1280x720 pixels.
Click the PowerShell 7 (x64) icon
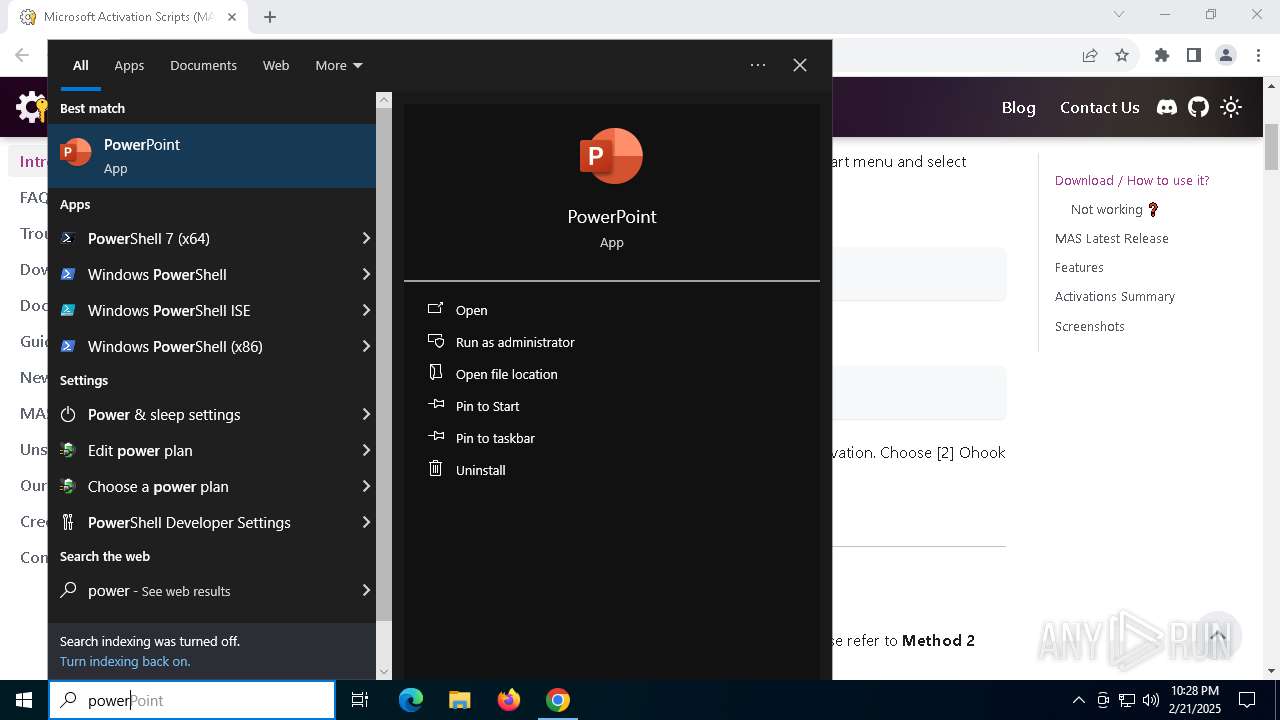[x=68, y=238]
